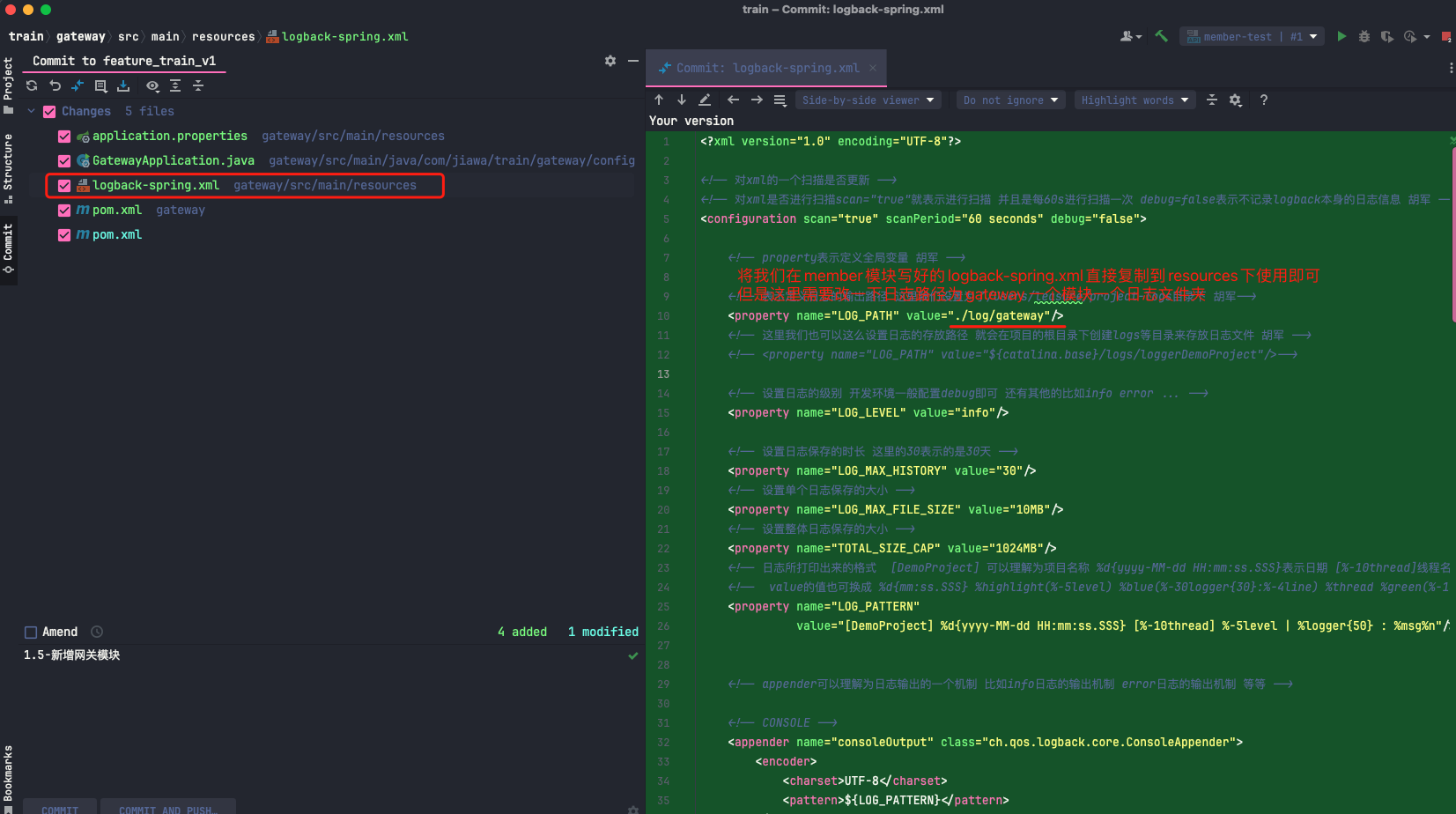Uncheck the pom.xml gateway checkbox
The image size is (1456, 814).
pos(64,210)
